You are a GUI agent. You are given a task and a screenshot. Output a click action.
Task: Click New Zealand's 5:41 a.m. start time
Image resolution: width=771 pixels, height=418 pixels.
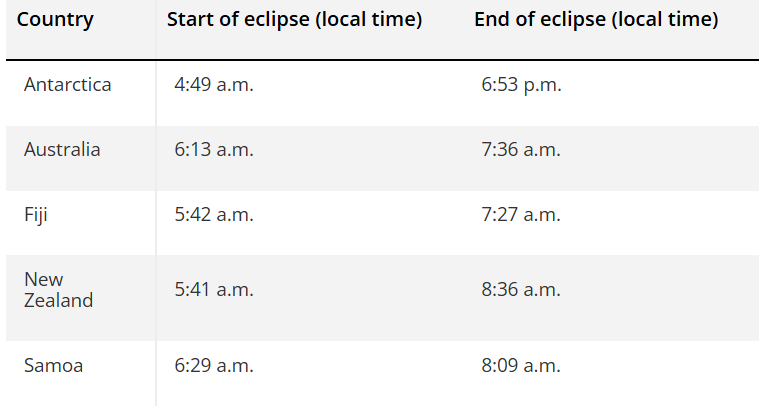(214, 291)
